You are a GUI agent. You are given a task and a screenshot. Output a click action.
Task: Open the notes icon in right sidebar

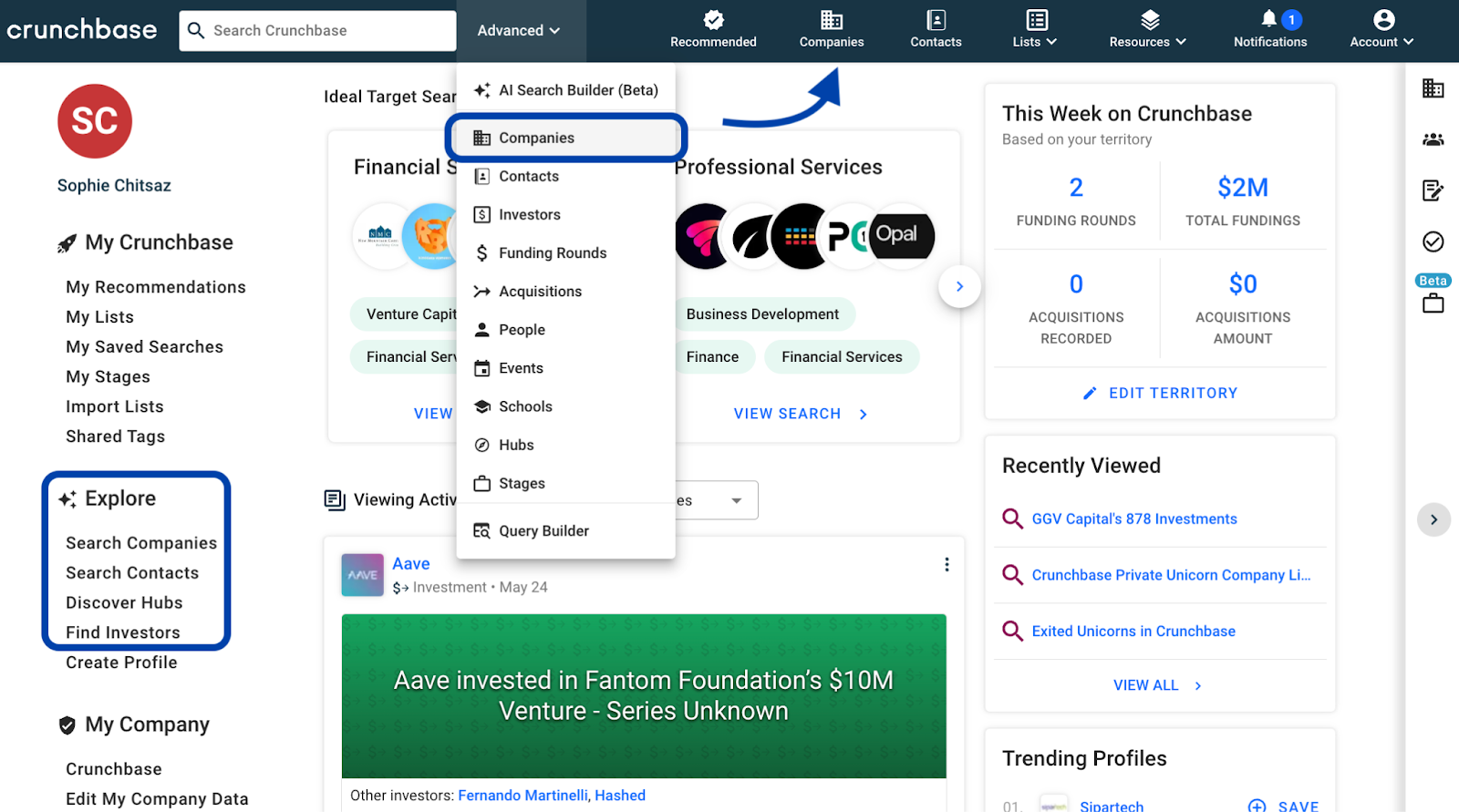tap(1433, 190)
